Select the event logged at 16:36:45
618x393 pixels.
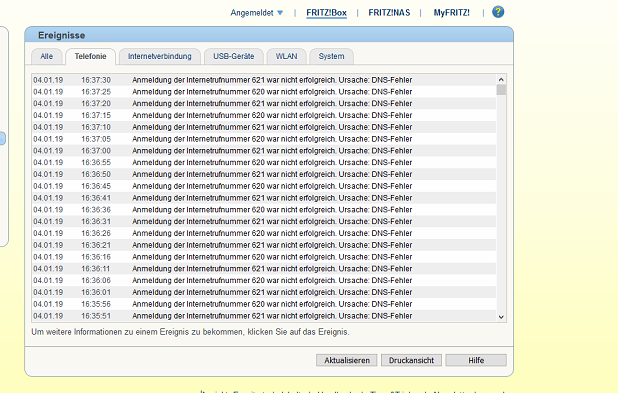coord(264,186)
